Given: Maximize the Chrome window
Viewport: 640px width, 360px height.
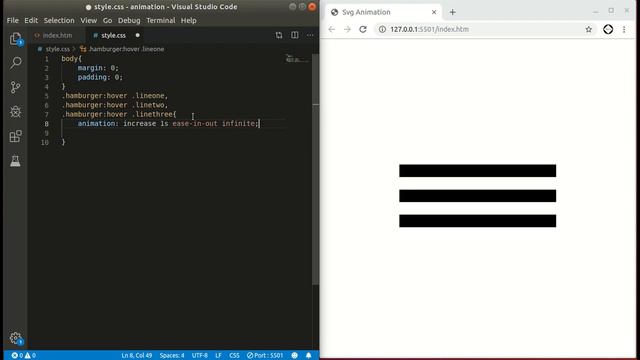Looking at the screenshot, I should [611, 11].
